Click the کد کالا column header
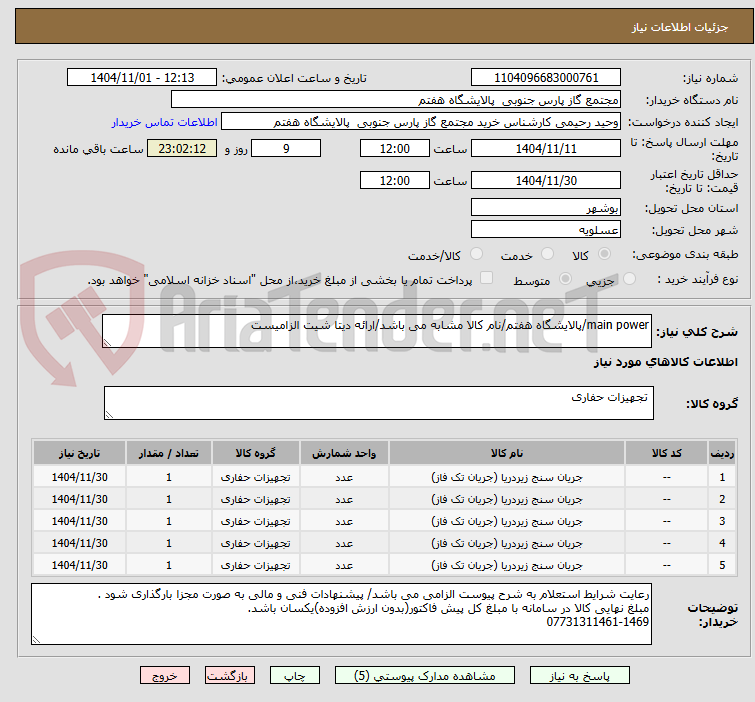The image size is (755, 702). 666,453
